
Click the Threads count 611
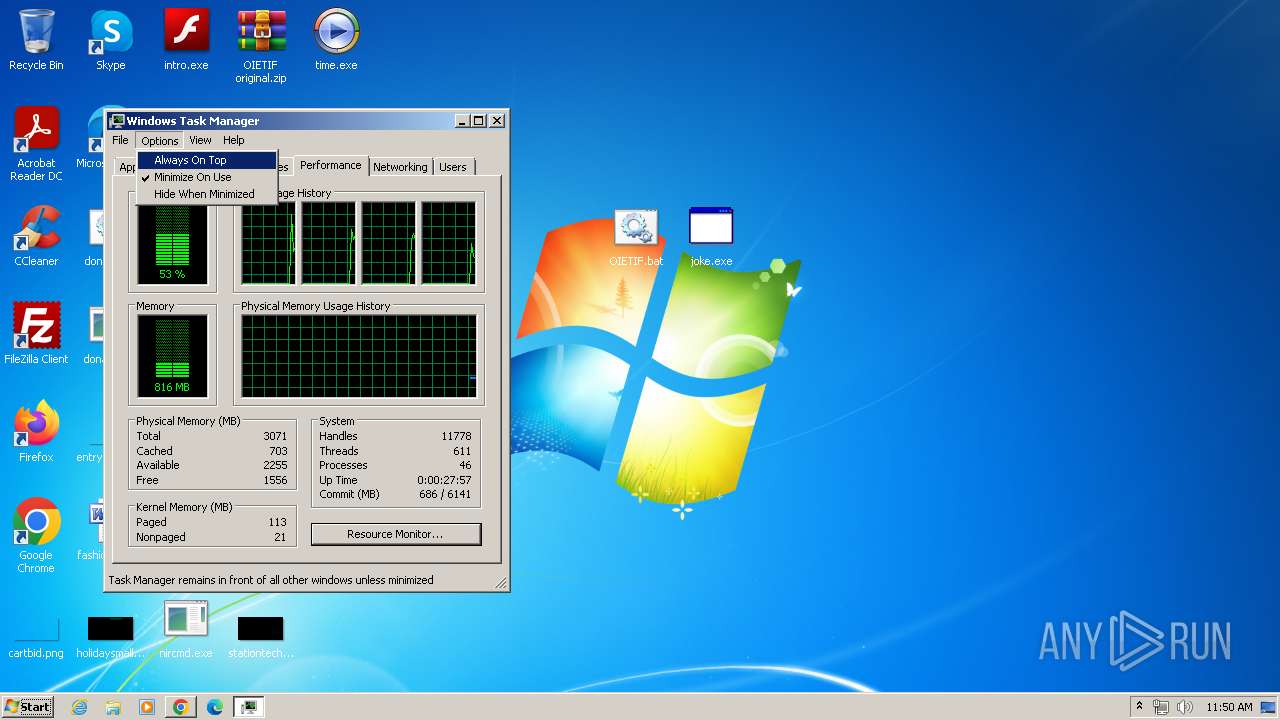tap(462, 451)
